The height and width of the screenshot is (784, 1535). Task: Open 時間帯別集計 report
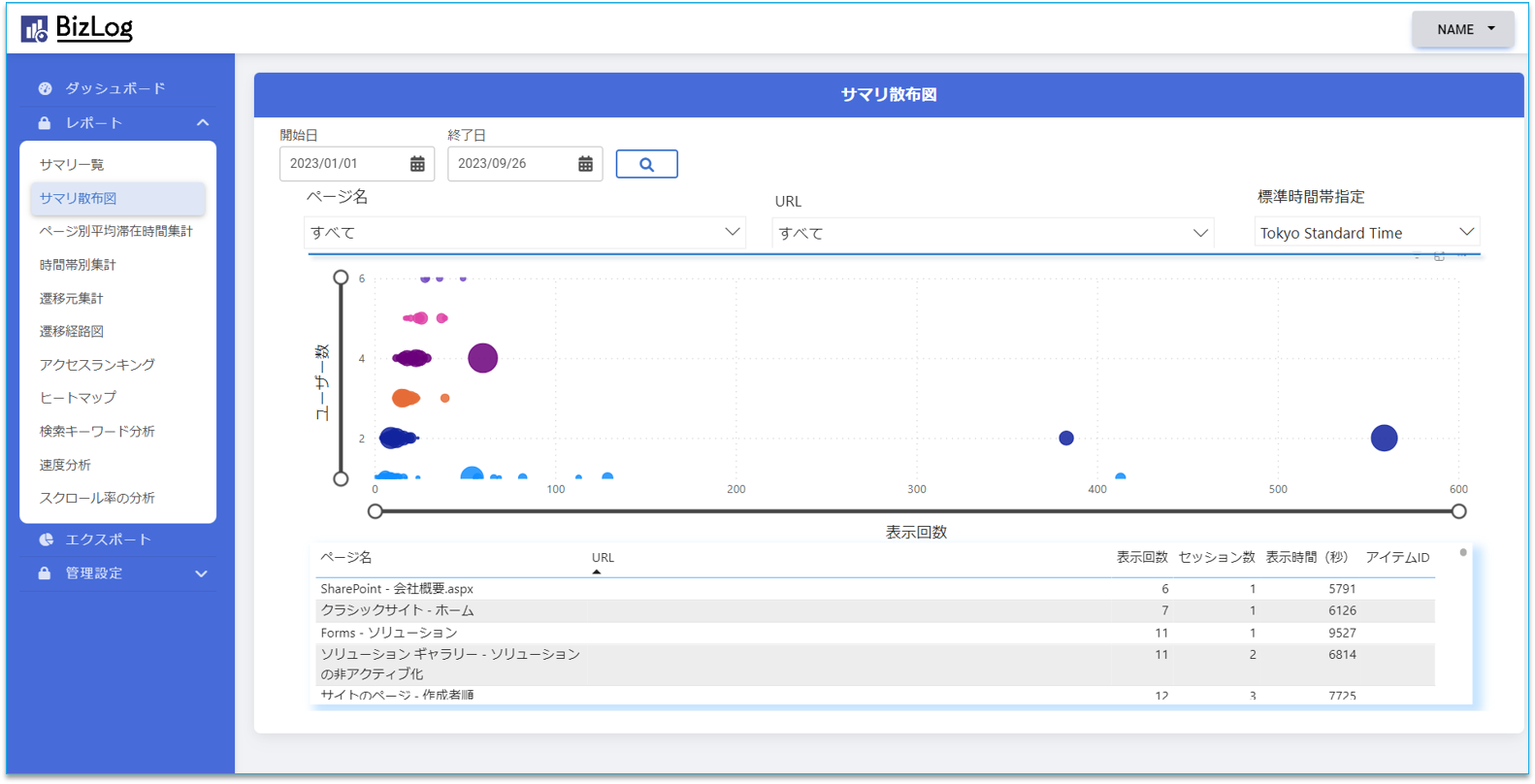(x=78, y=265)
